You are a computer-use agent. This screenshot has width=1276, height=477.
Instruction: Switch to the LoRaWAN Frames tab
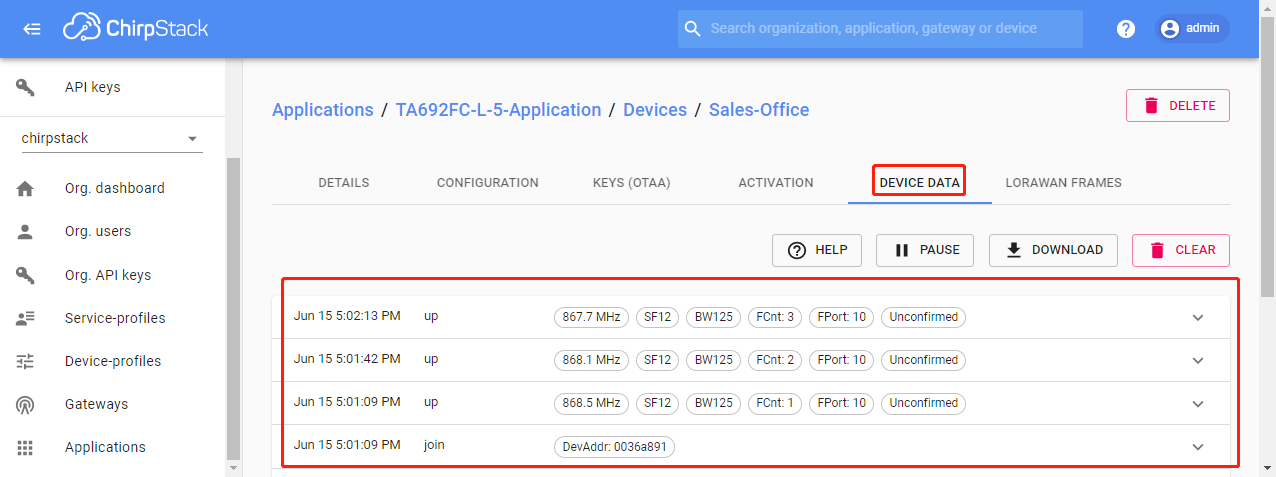[x=1063, y=183]
